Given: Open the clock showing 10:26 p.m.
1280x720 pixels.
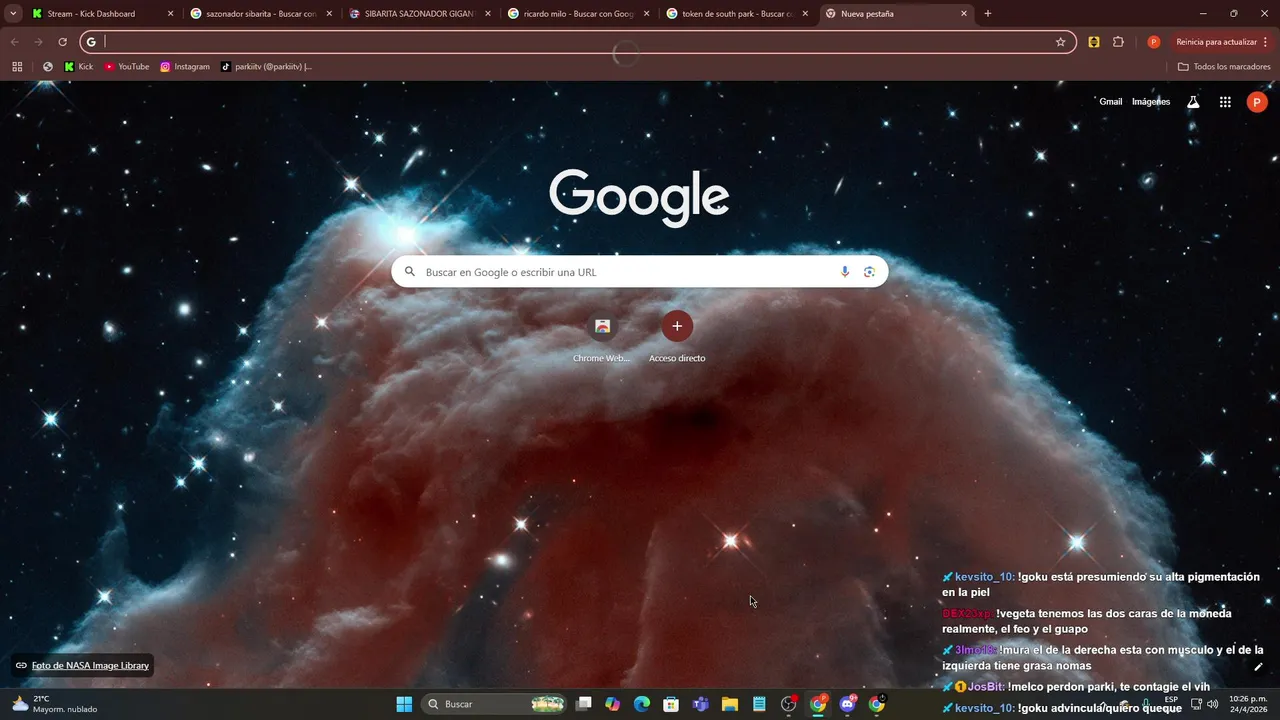Looking at the screenshot, I should 1246,704.
